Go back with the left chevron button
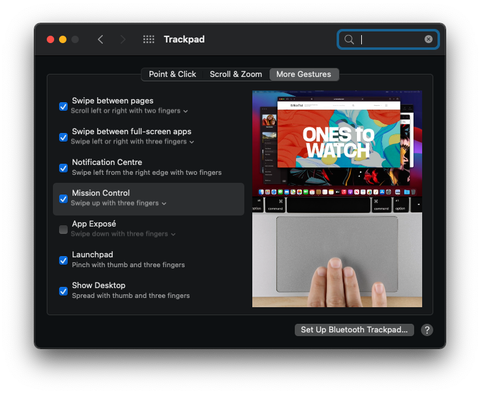Viewport: 480px width, 394px height. click(x=100, y=39)
